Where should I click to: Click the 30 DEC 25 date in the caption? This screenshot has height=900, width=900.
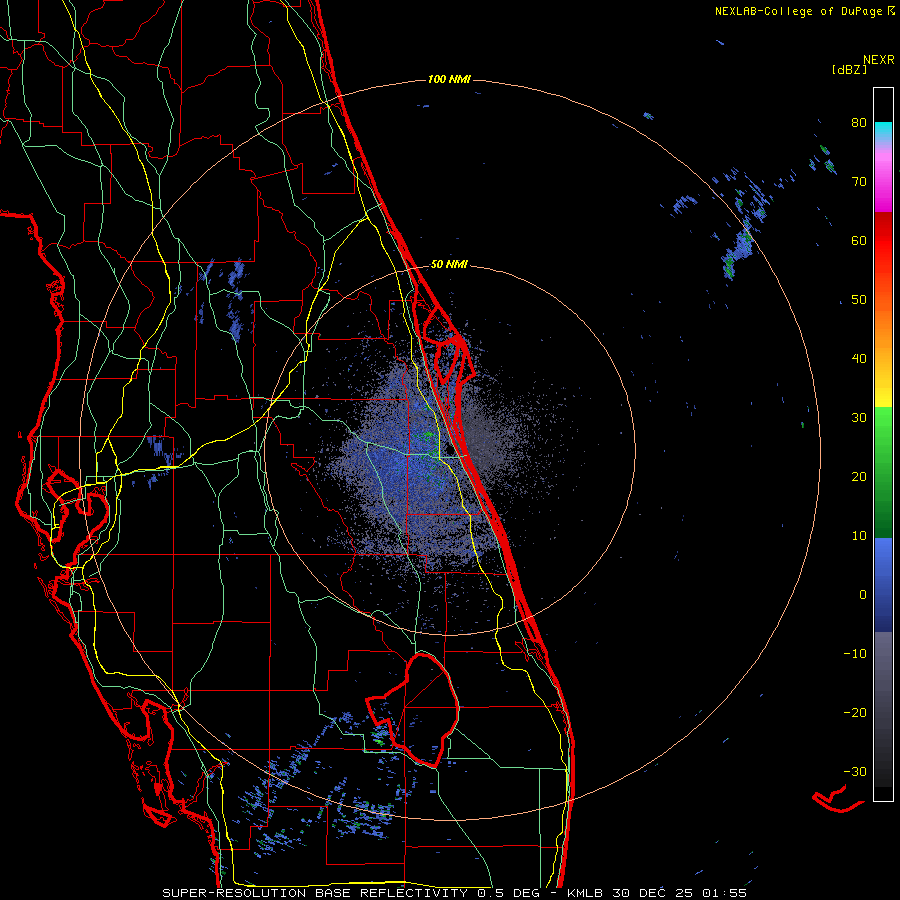coord(651,893)
